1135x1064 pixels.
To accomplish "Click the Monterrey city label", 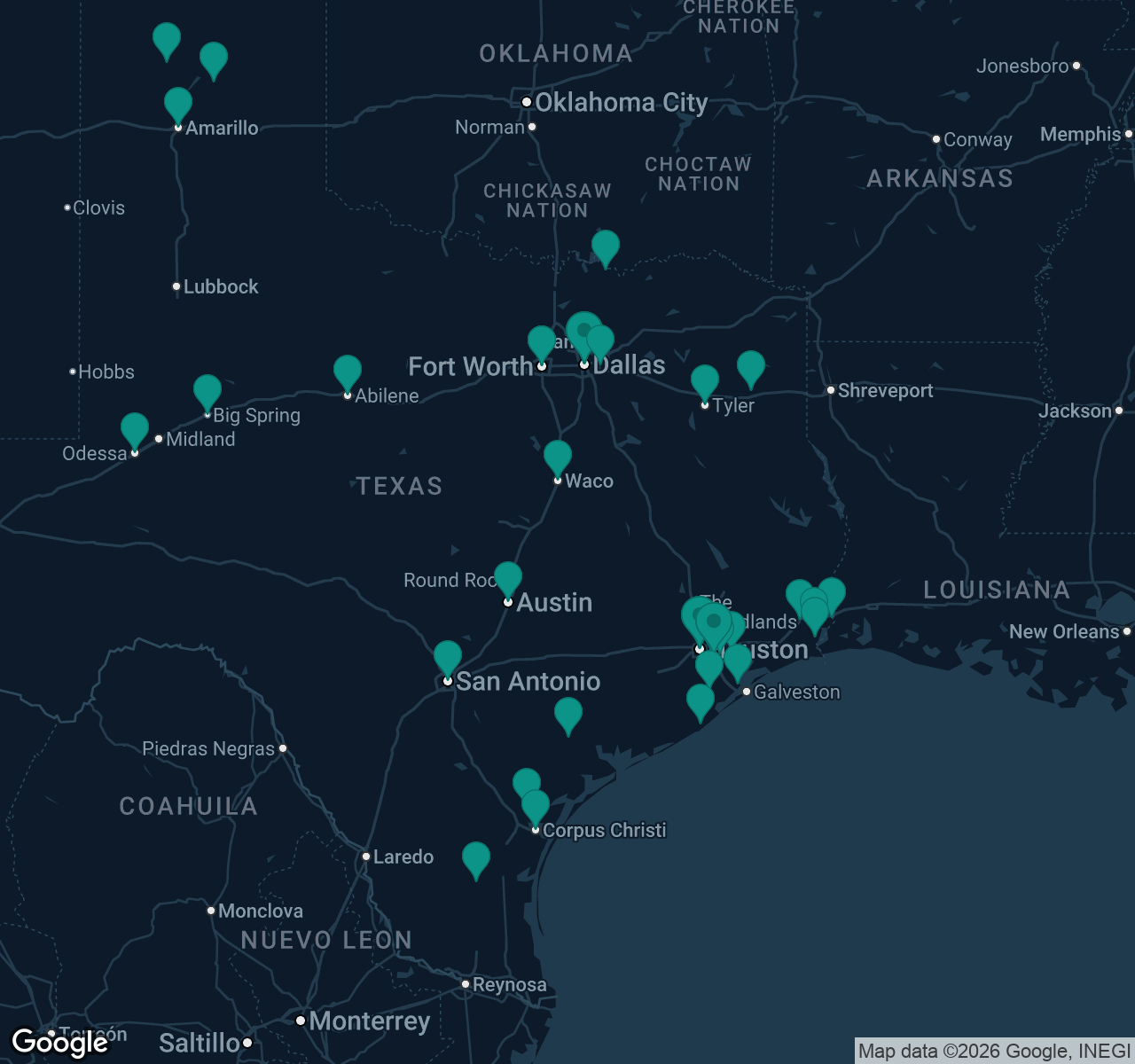I will [372, 1021].
